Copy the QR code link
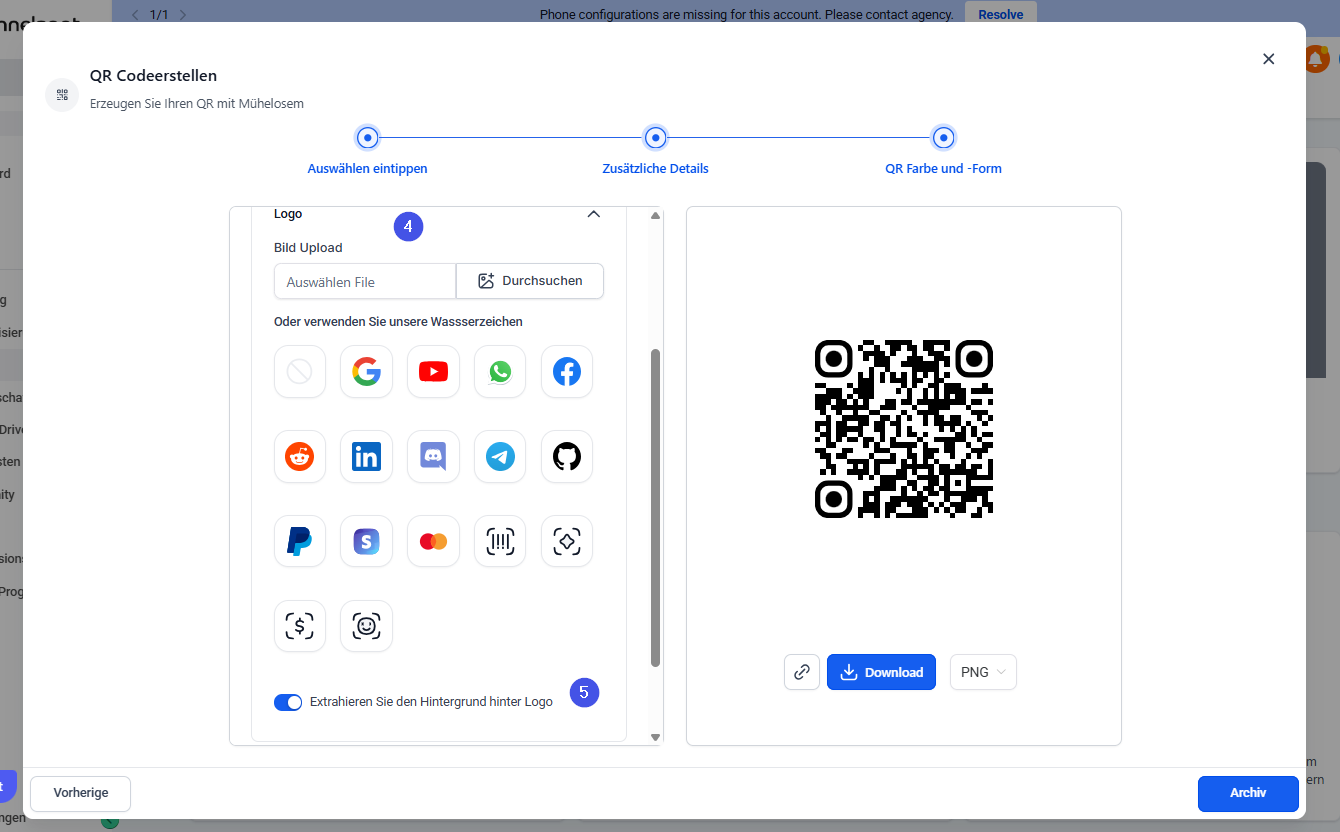 (802, 672)
